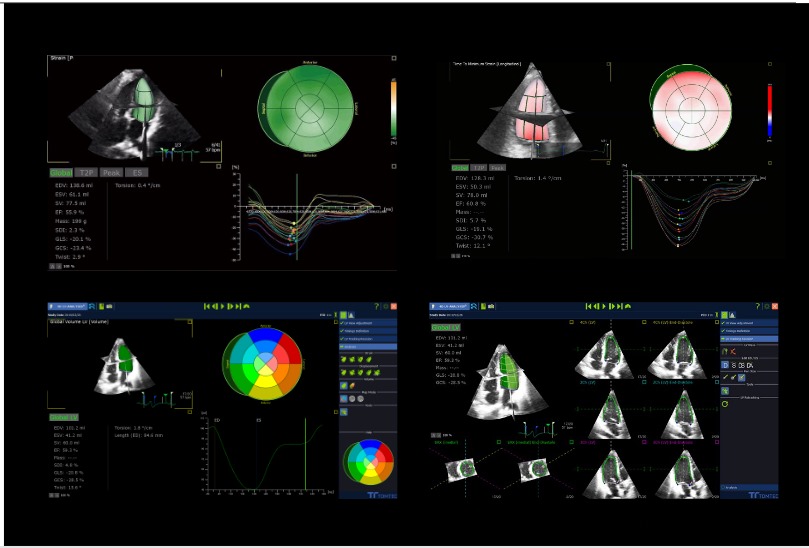Toggle LV Tracking Revision step in bottom-right sidebar

[742, 340]
